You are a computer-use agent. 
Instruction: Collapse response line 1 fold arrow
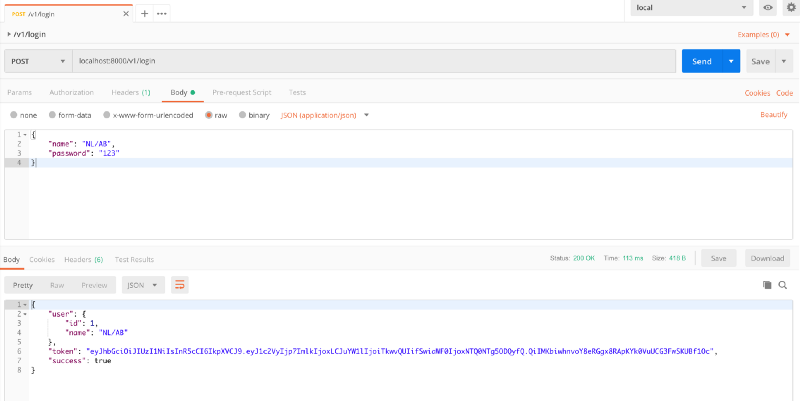coord(25,305)
